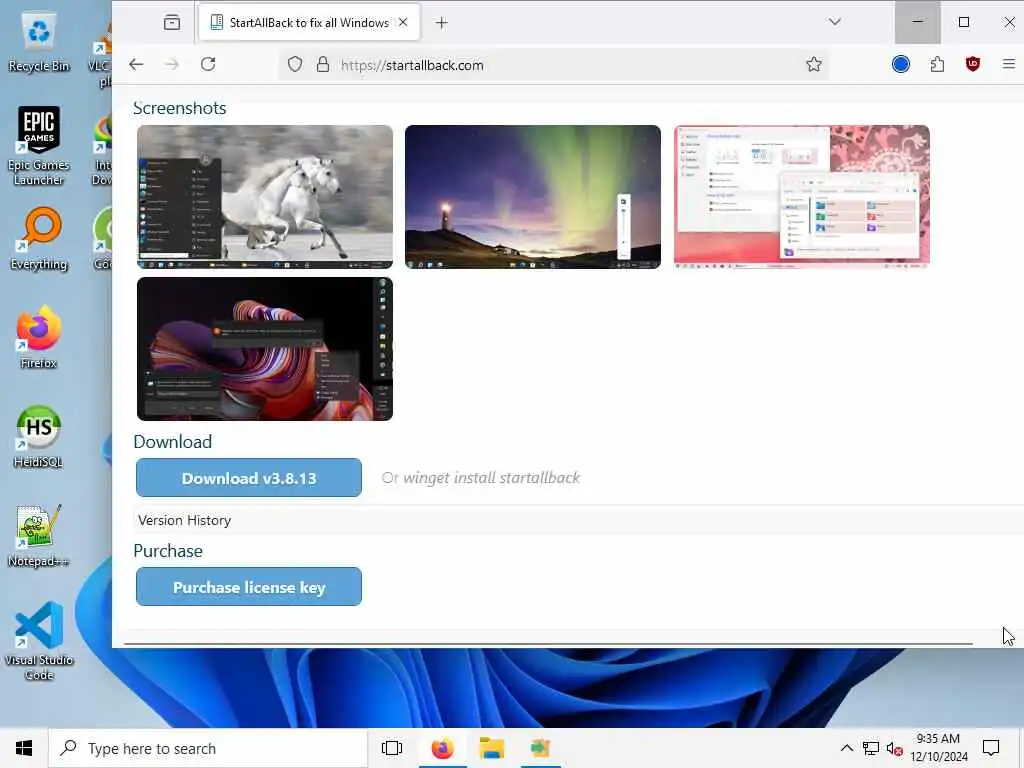Screen dimensions: 1024x768
Task: Click the muted volume tray icon
Action: coord(895,748)
